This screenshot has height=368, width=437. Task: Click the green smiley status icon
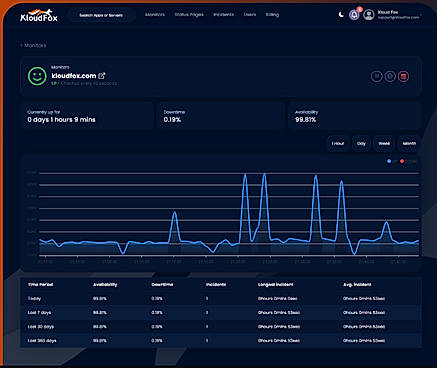37,76
